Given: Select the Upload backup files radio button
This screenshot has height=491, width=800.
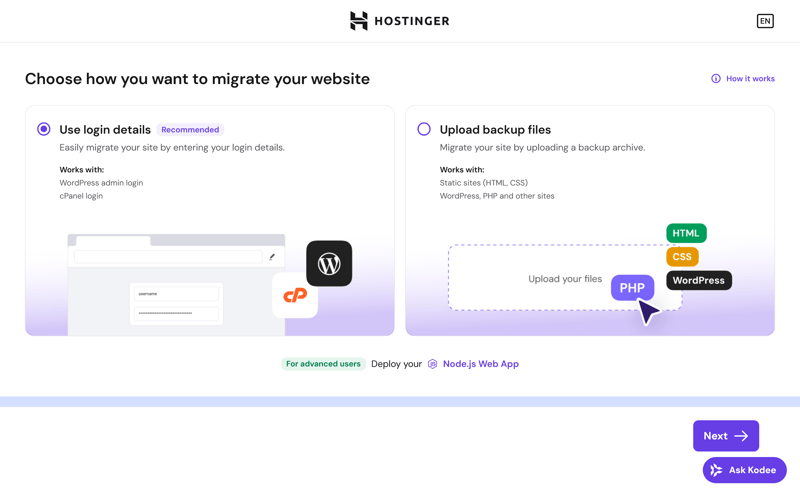Looking at the screenshot, I should point(424,129).
